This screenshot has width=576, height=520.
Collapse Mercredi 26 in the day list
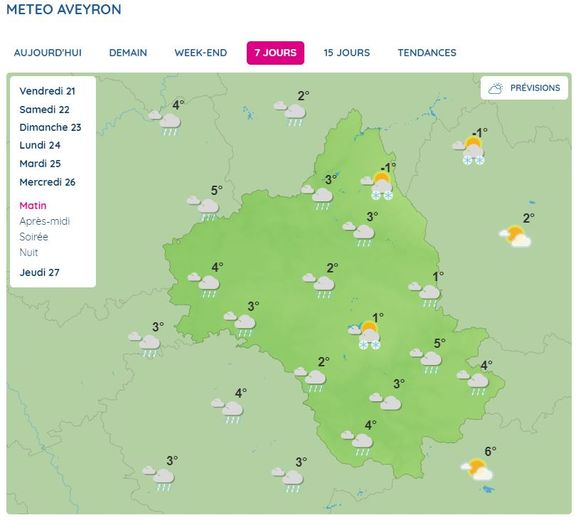coord(47,182)
